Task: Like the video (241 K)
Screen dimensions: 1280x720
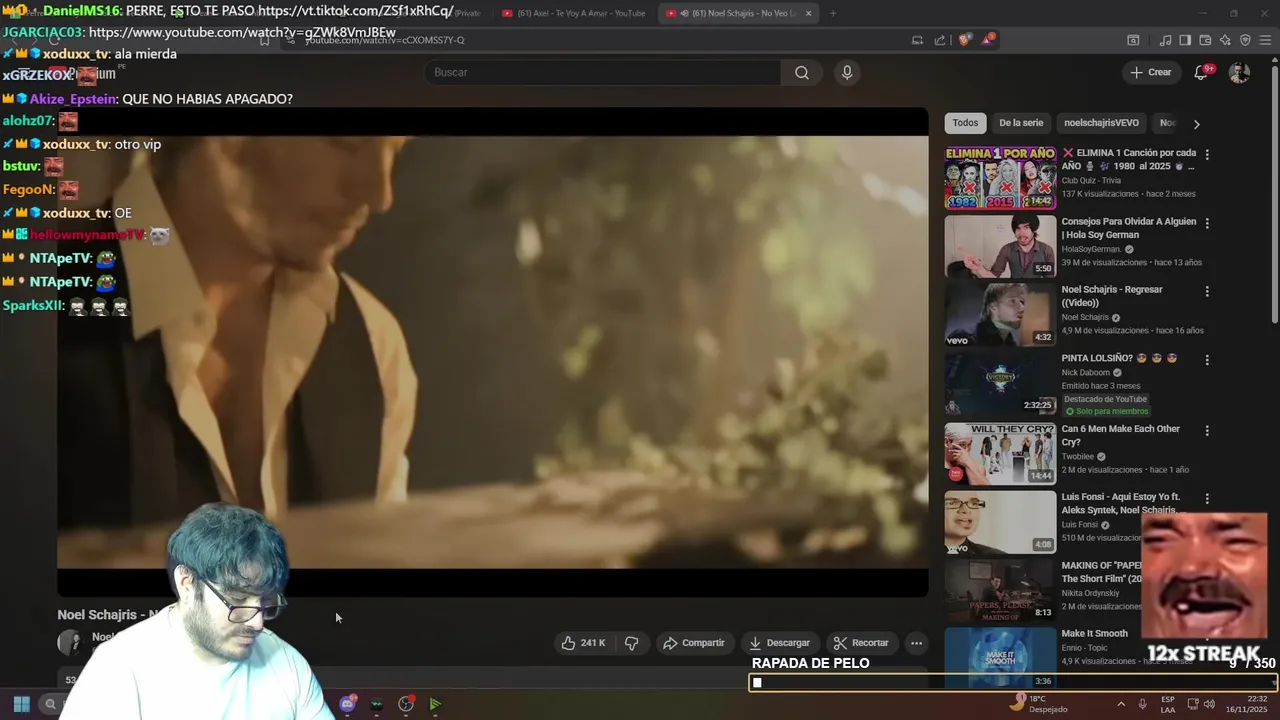Action: click(x=584, y=643)
